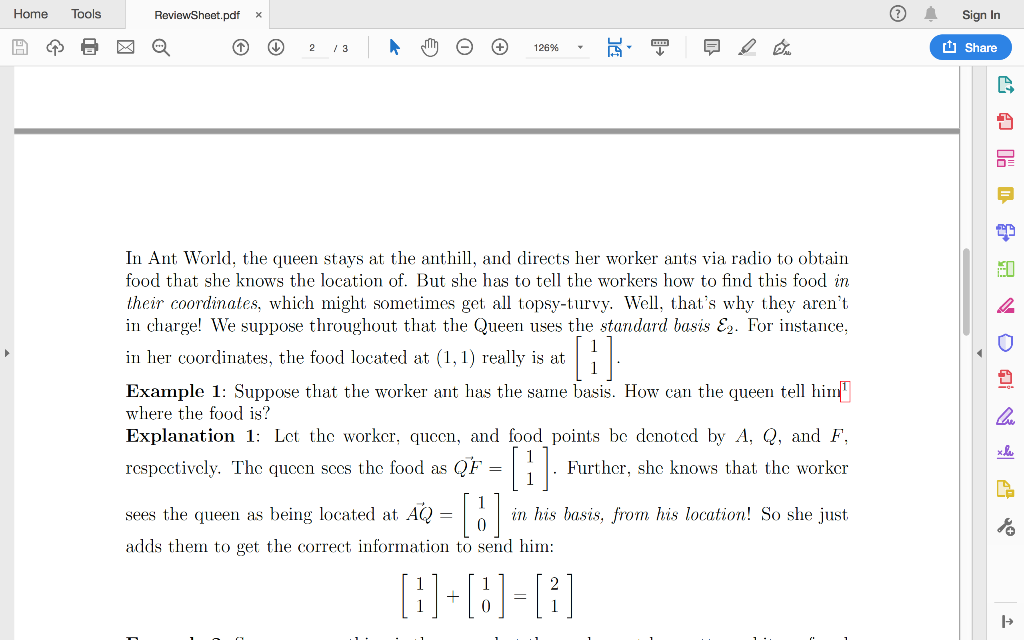Zoom in with plus button
The width and height of the screenshot is (1024, 640).
click(500, 47)
